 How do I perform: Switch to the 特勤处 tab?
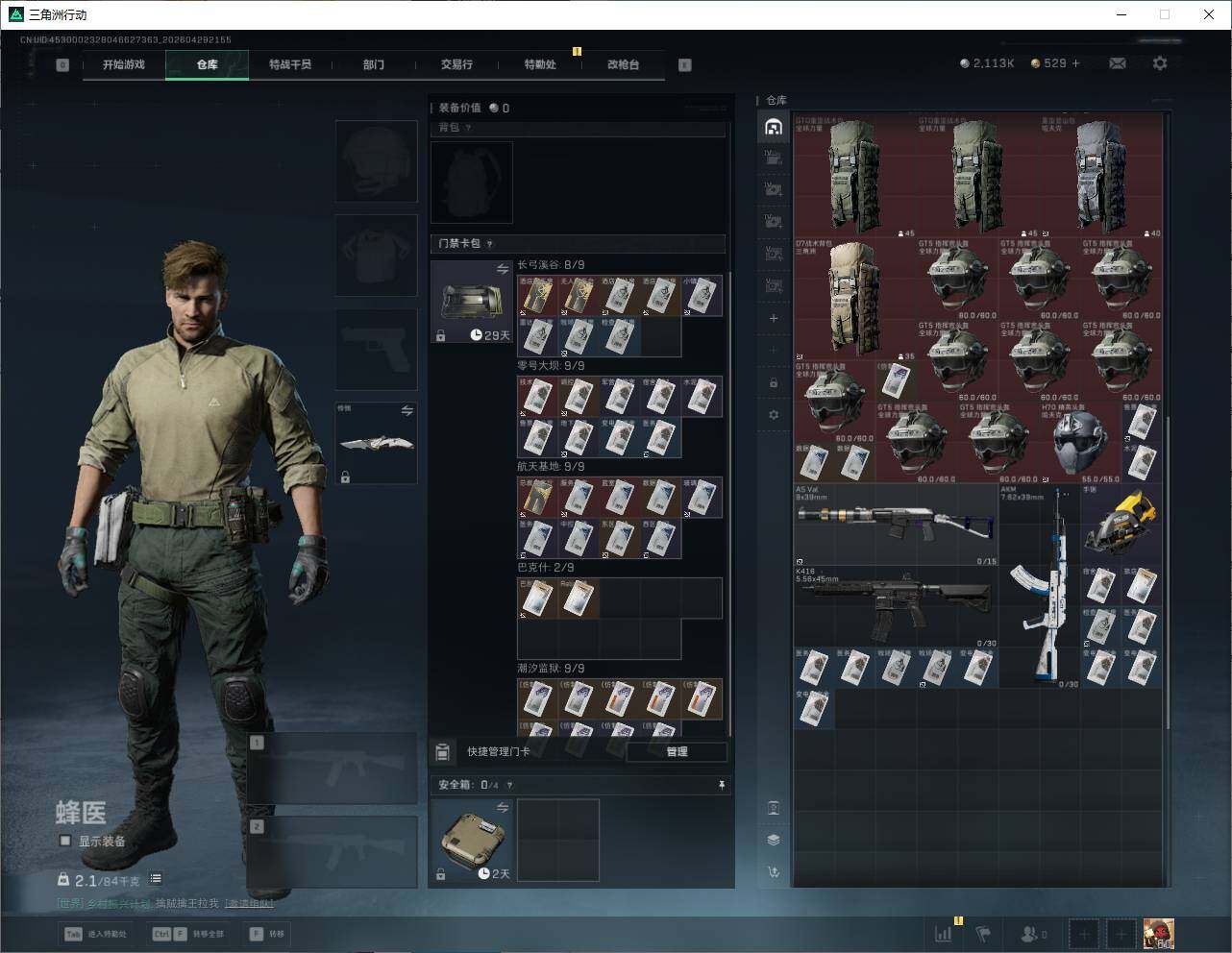pos(540,64)
